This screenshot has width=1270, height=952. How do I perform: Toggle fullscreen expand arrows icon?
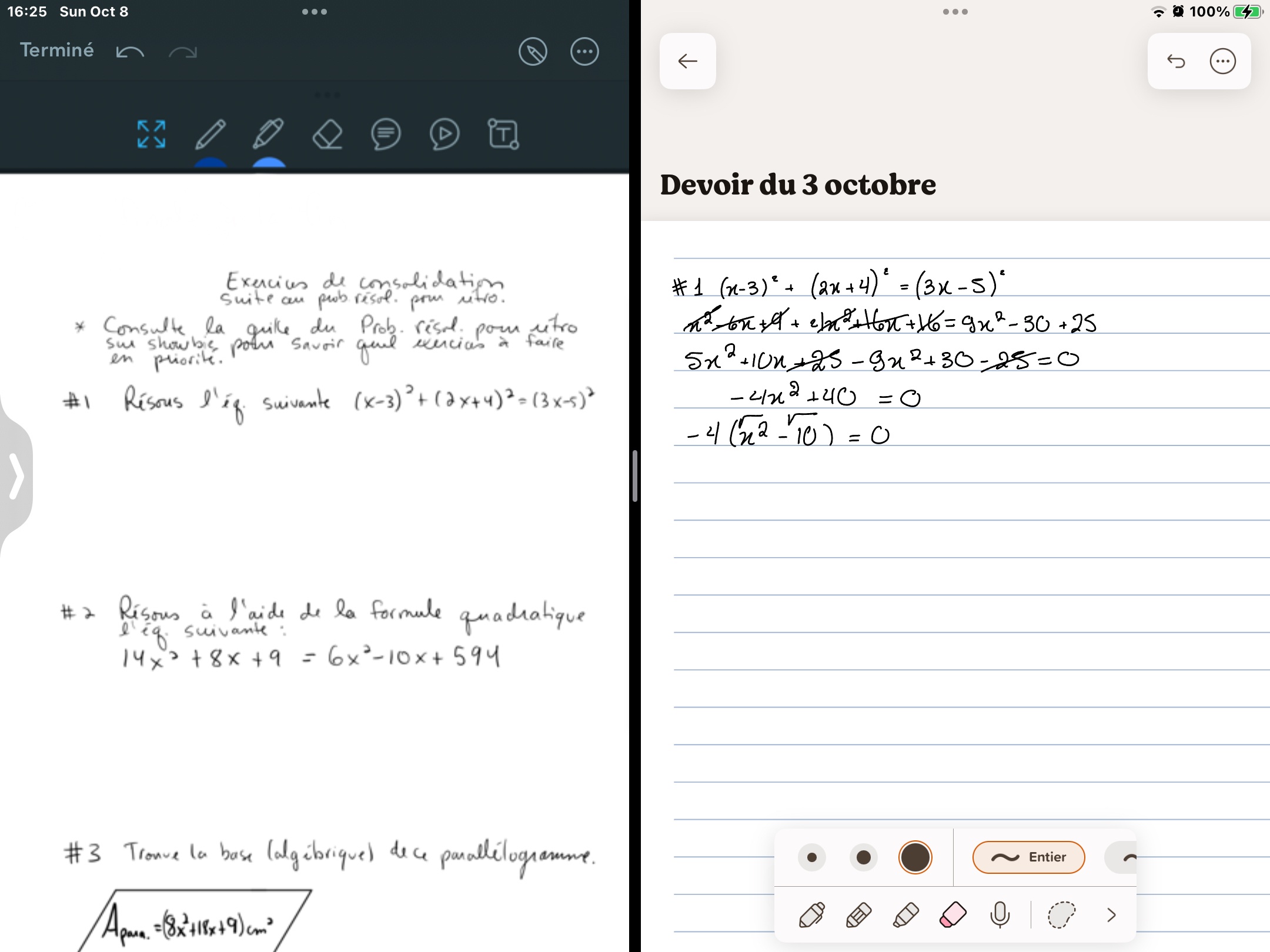pos(151,135)
